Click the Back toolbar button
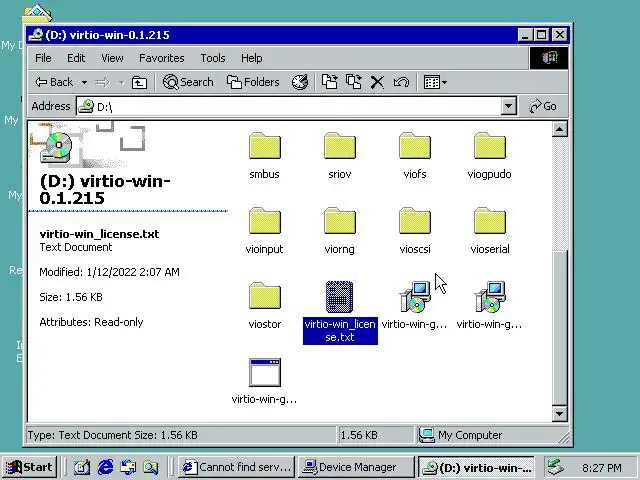This screenshot has height=480, width=640. [x=54, y=82]
